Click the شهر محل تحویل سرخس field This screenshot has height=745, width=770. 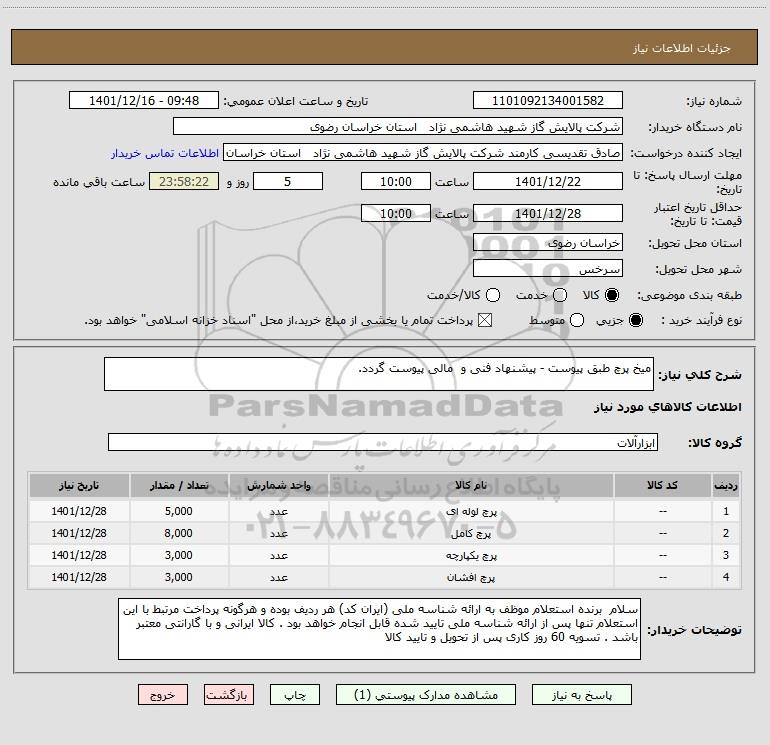547,269
